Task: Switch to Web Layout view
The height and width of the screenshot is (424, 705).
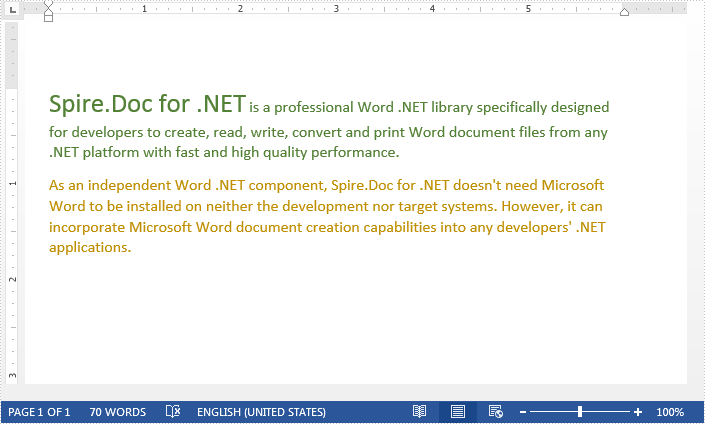Action: click(x=495, y=411)
